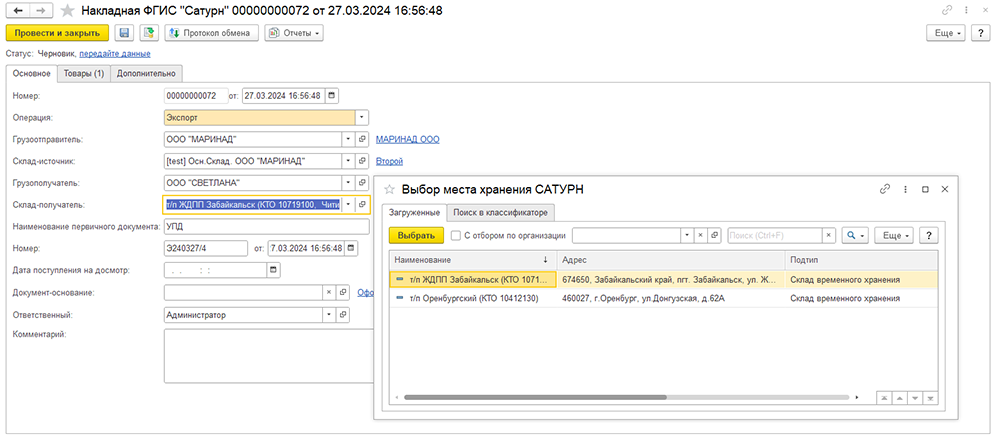Select the т/п Оренбургский row
This screenshot has height=439, width=1000.
tap(663, 298)
